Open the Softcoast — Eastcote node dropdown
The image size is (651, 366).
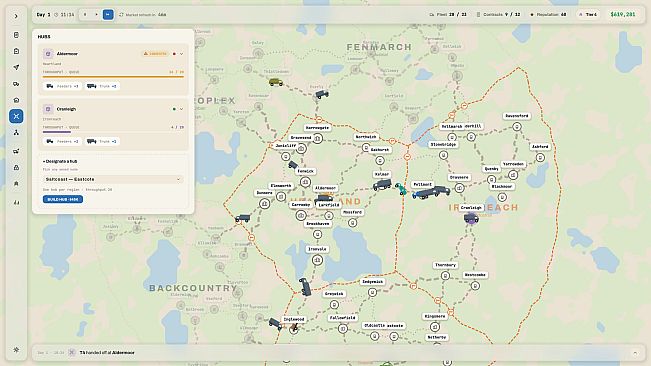tap(113, 179)
